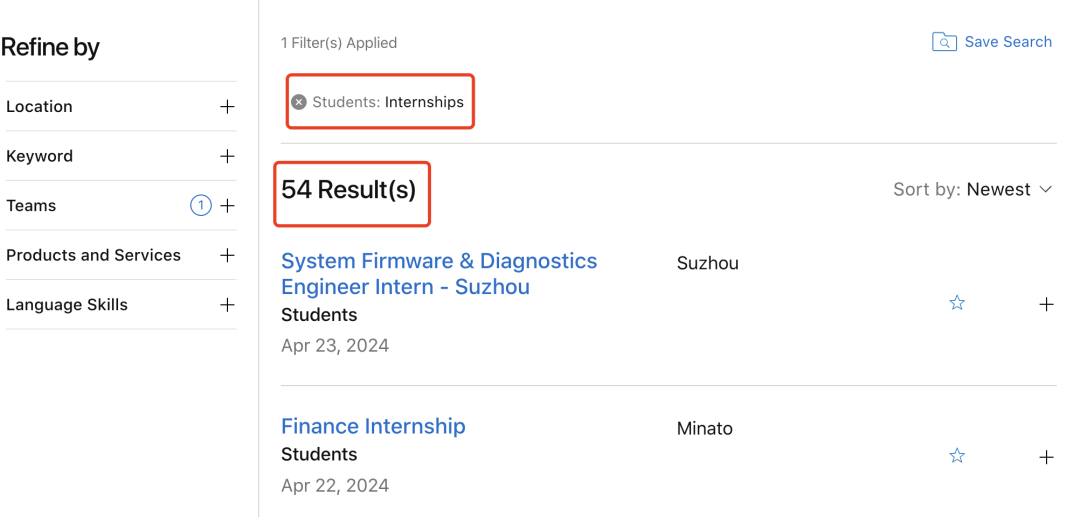Open the Language Skills section label

pyautogui.click(x=67, y=305)
